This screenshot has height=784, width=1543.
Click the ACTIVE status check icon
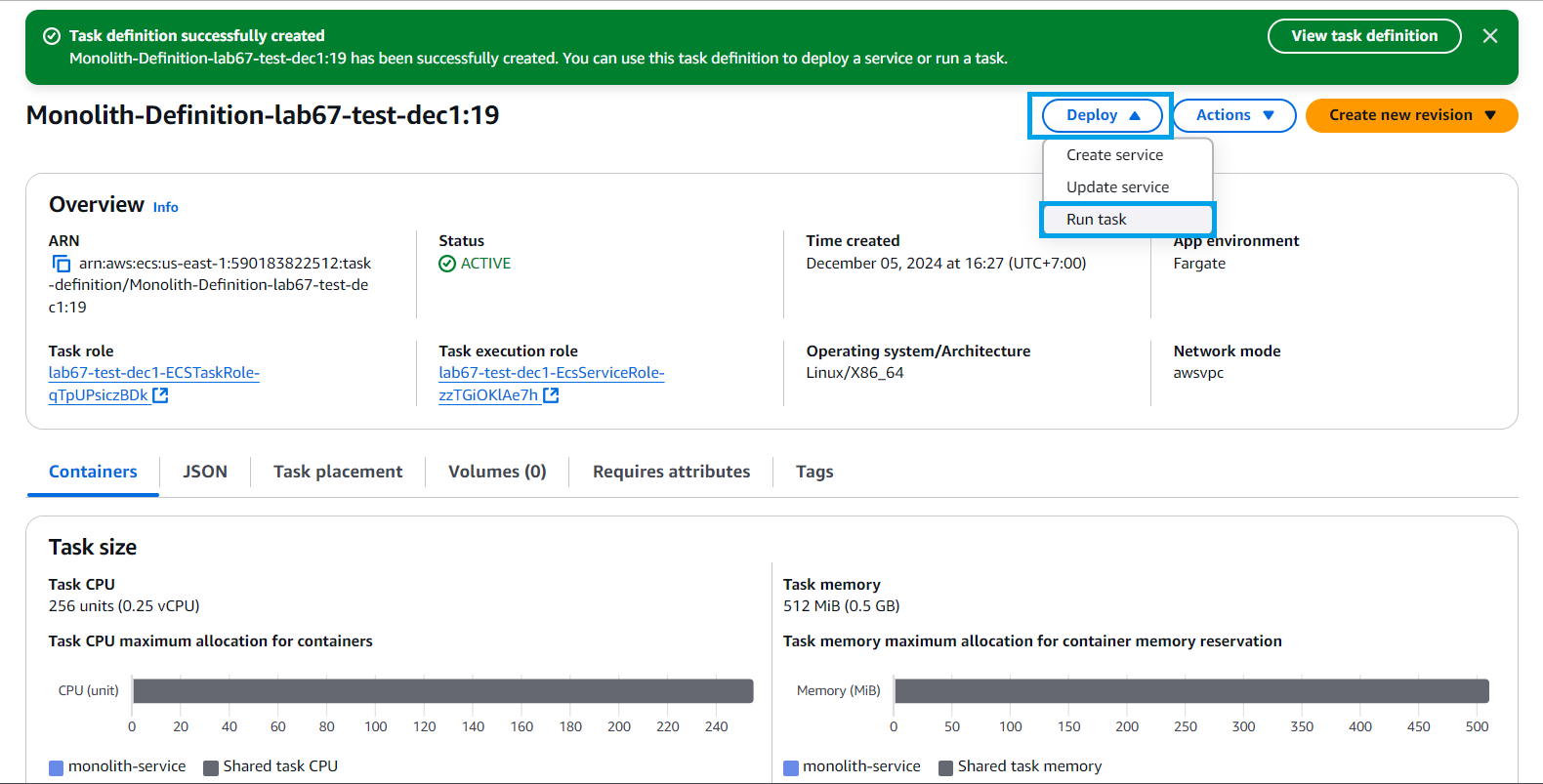[447, 264]
